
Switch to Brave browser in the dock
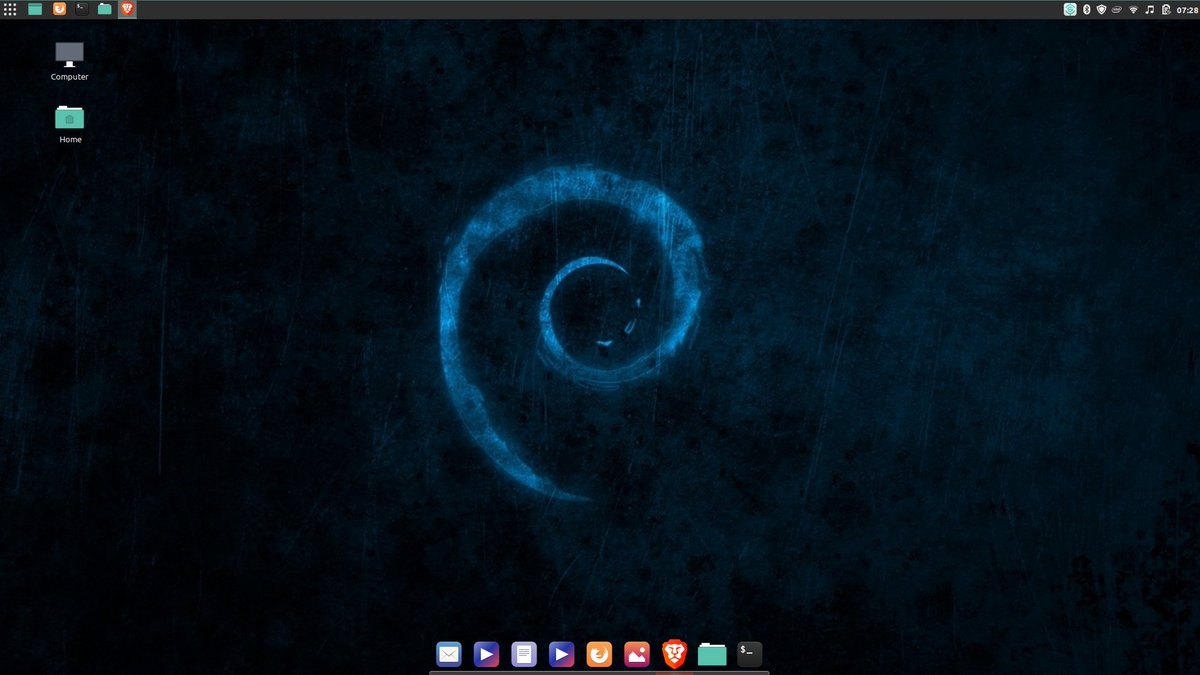(x=674, y=654)
